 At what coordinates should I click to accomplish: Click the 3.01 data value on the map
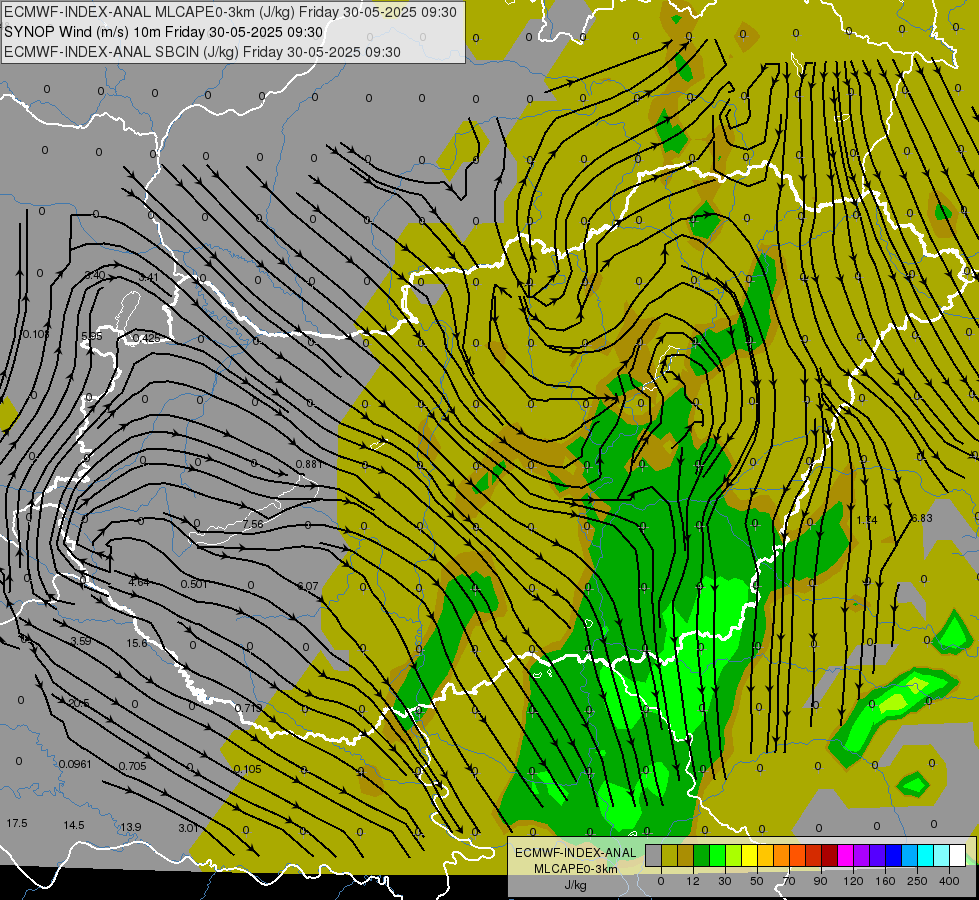tap(188, 828)
